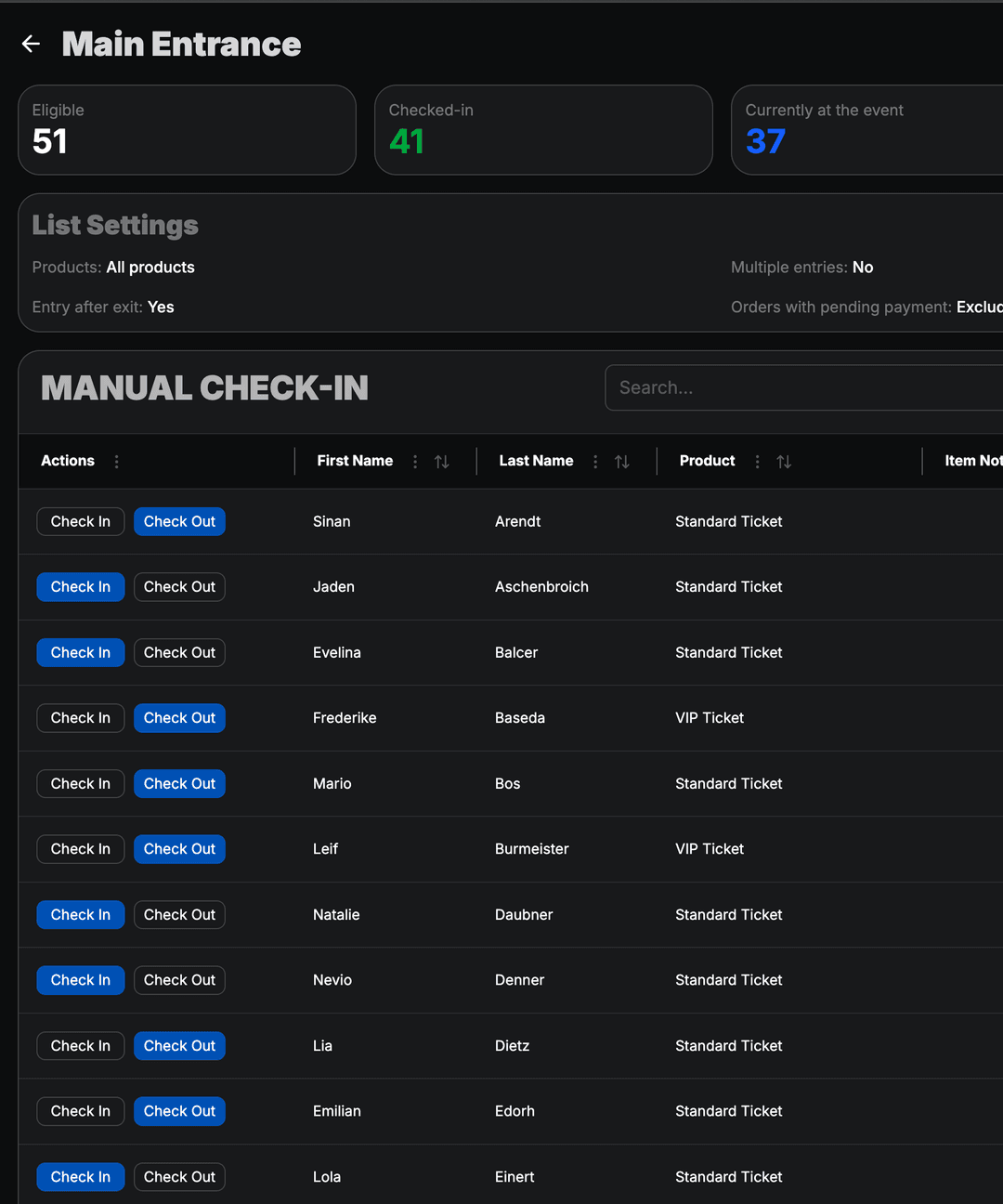Check out Mario Bos

tap(179, 784)
